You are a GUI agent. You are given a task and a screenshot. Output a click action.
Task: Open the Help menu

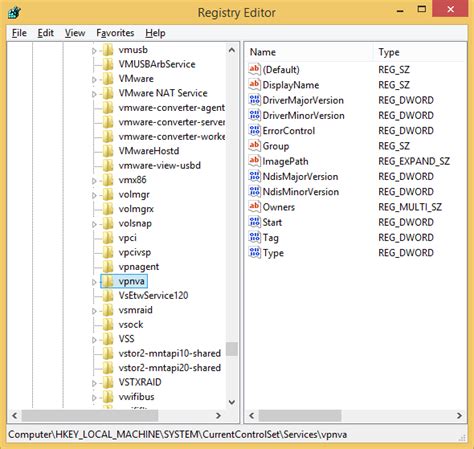click(155, 33)
